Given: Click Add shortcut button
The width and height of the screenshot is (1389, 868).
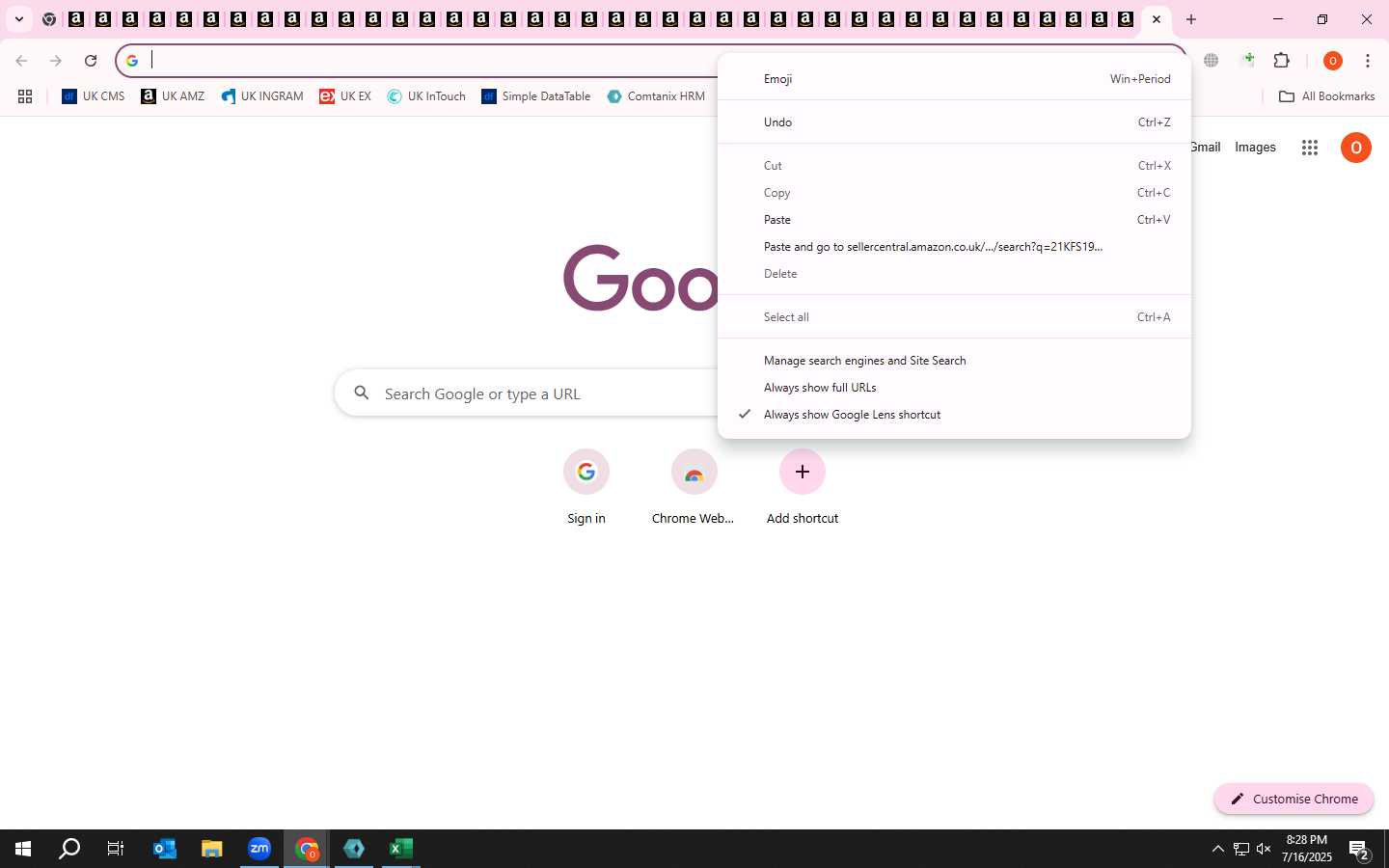Looking at the screenshot, I should [x=803, y=488].
